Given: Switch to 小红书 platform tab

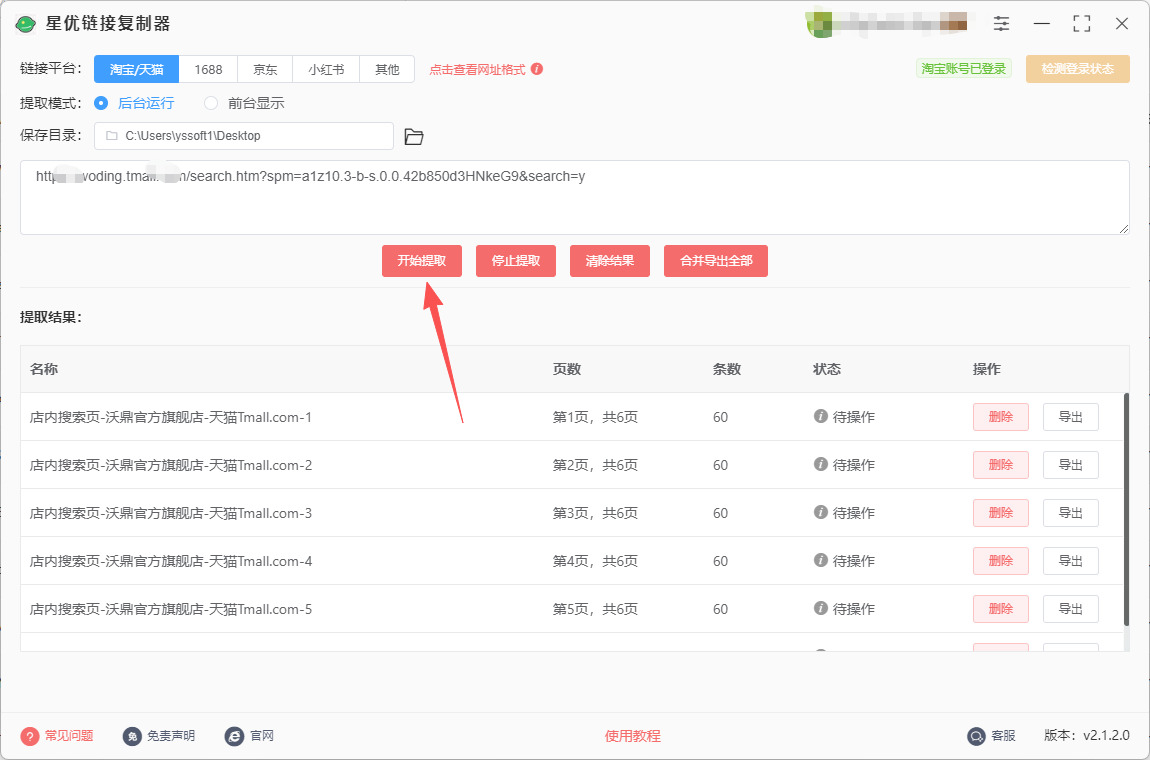Looking at the screenshot, I should click(x=326, y=70).
